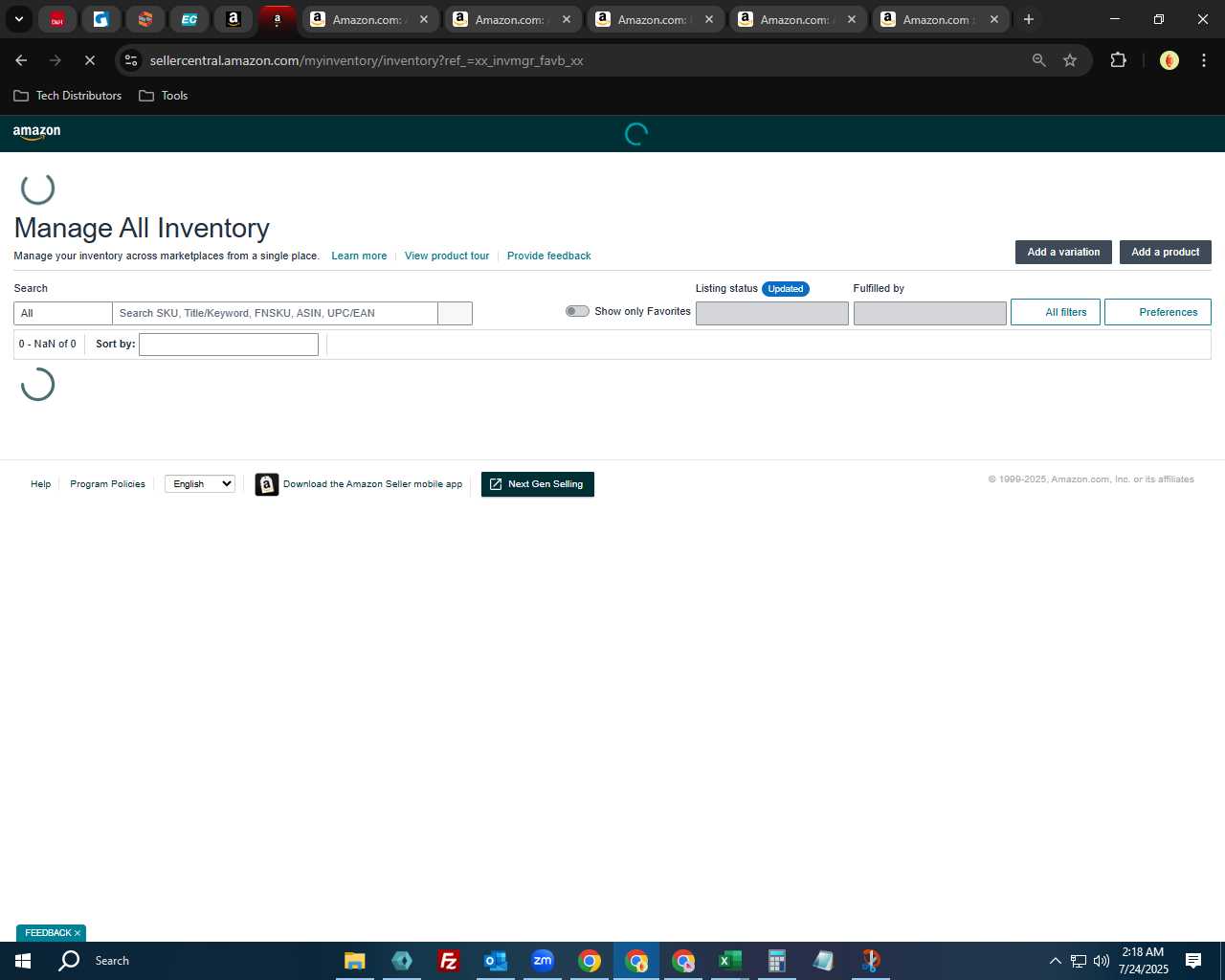Viewport: 1225px width, 980px height.
Task: Open Chrome's three-dot menu
Action: click(x=1203, y=60)
